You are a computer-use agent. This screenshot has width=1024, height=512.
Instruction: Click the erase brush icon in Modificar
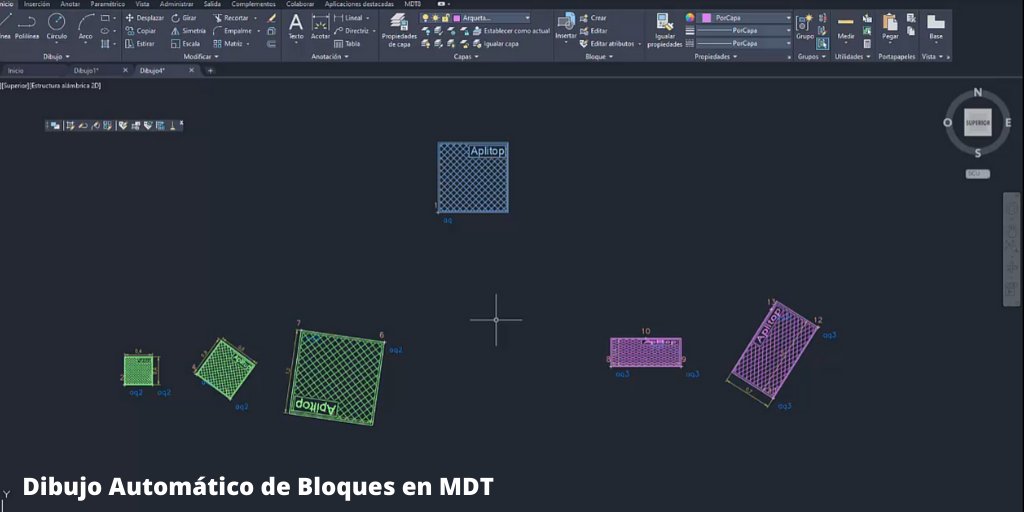pos(272,18)
